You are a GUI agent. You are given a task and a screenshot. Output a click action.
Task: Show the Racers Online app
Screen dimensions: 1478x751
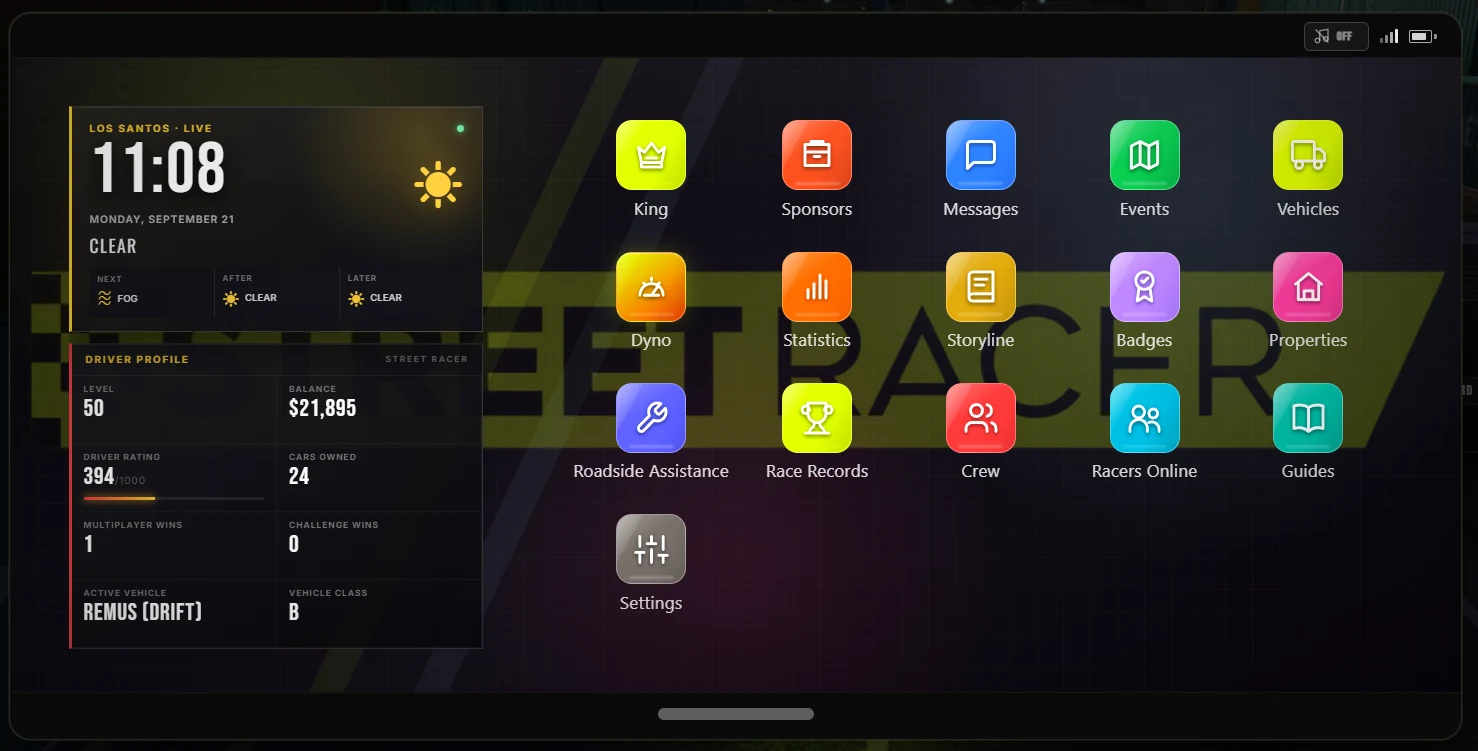pyautogui.click(x=1145, y=418)
